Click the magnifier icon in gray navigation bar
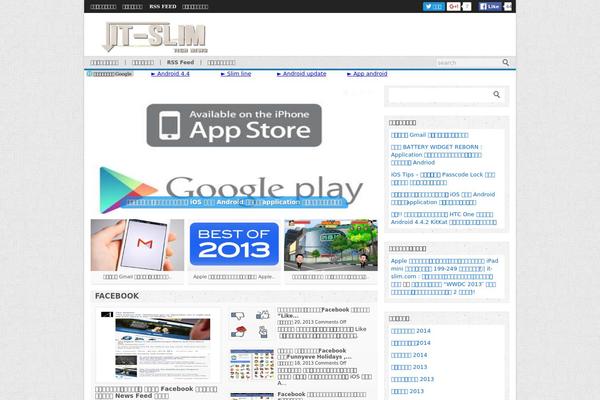The width and height of the screenshot is (600, 400). pyautogui.click(x=505, y=62)
